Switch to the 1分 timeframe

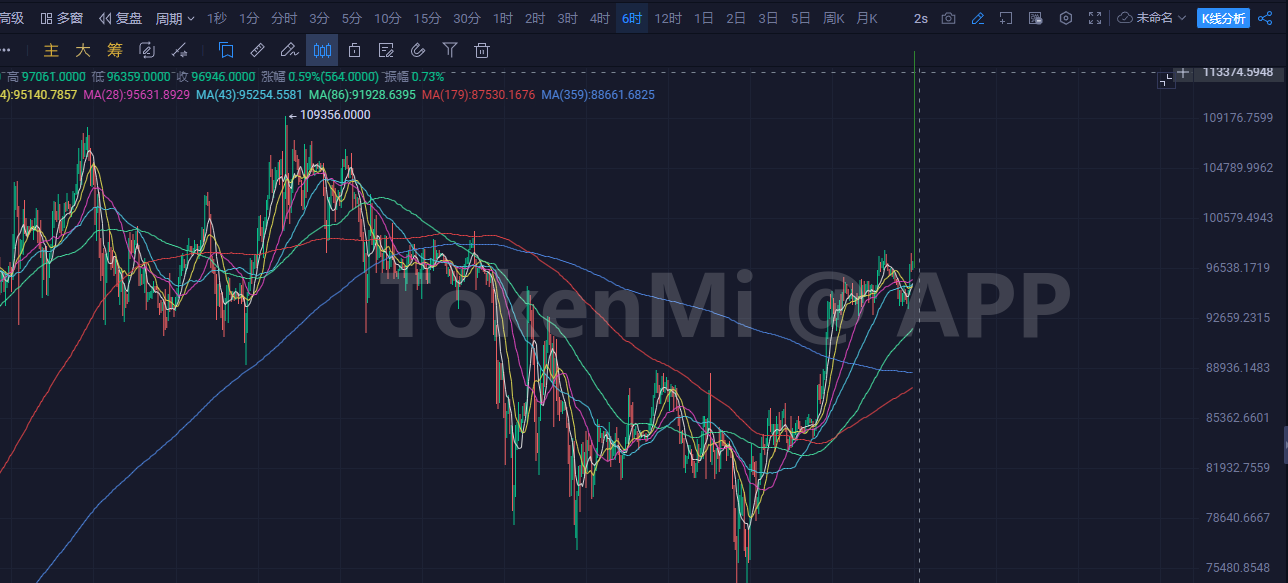(x=249, y=18)
